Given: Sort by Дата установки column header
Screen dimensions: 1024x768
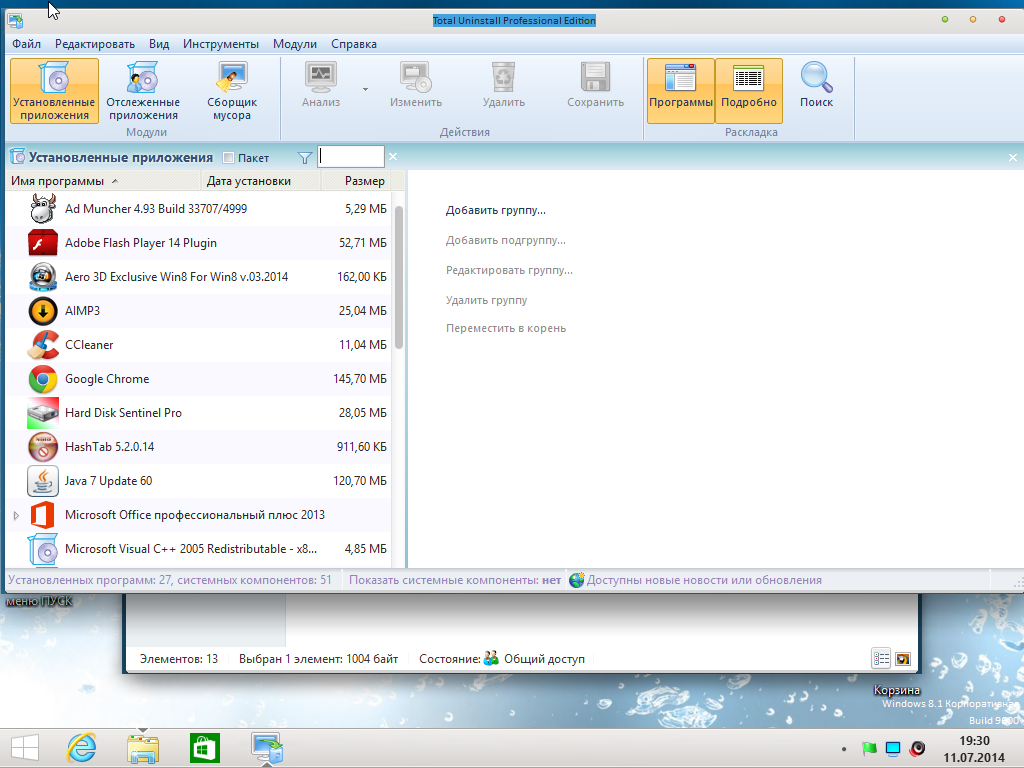Looking at the screenshot, I should tap(261, 181).
